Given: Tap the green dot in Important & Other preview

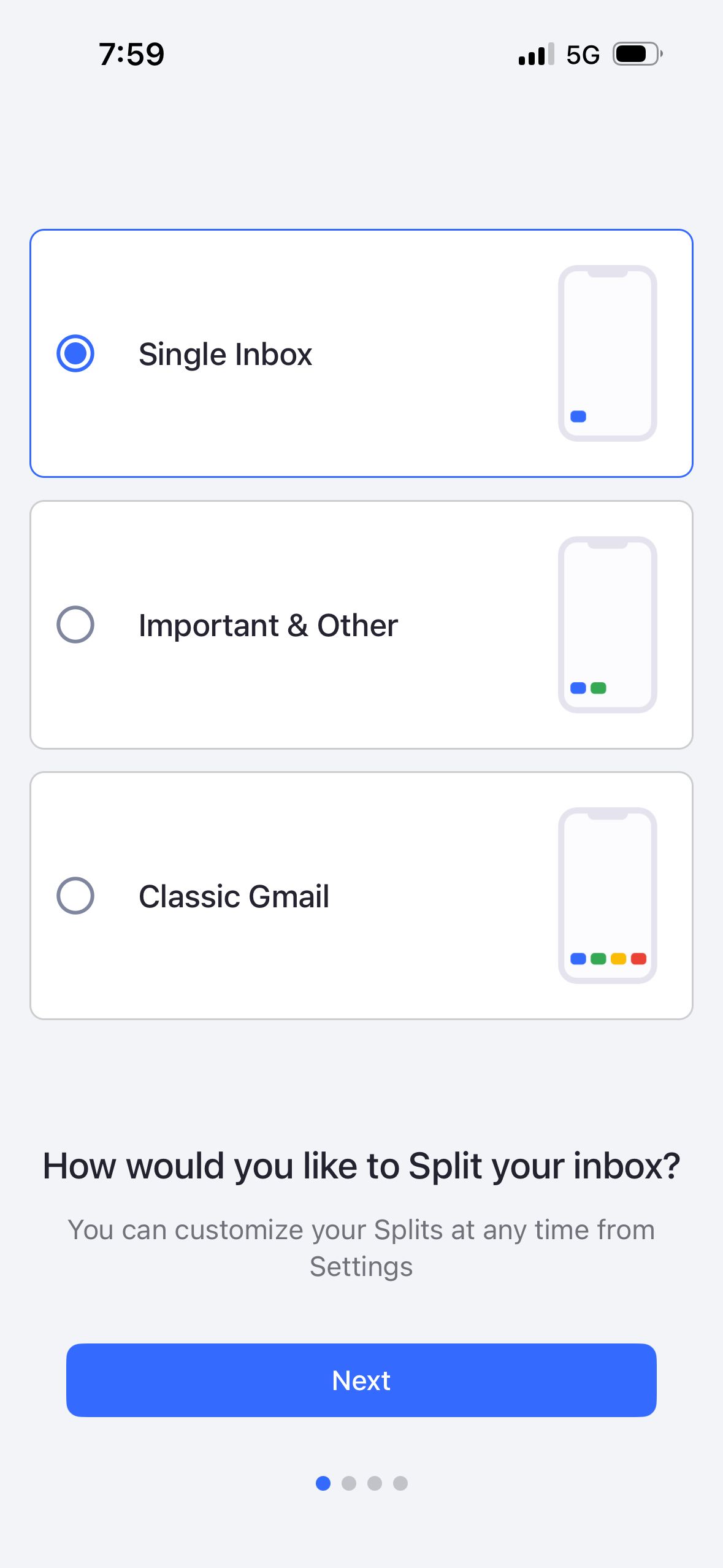Looking at the screenshot, I should (x=598, y=688).
